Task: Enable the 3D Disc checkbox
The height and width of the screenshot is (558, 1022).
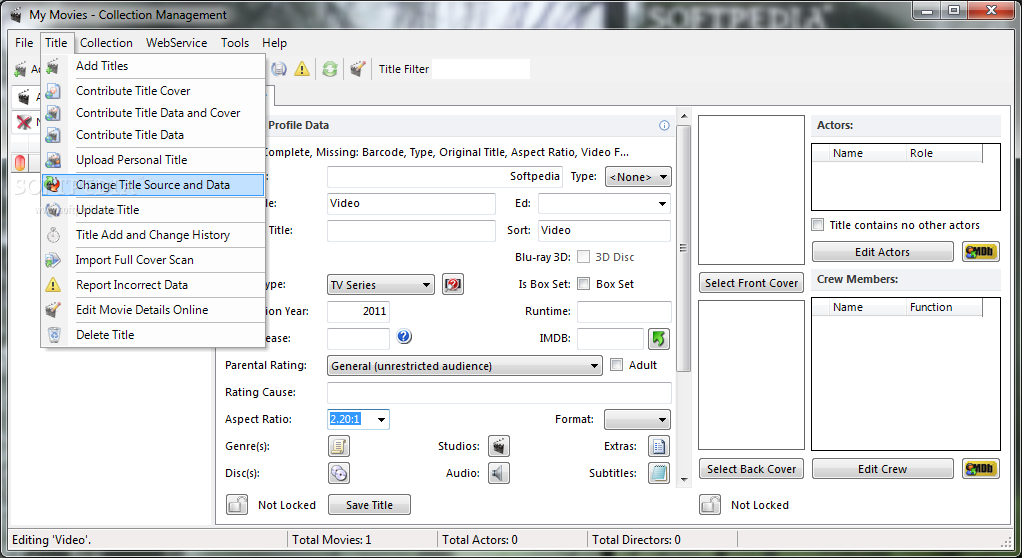Action: click(583, 257)
